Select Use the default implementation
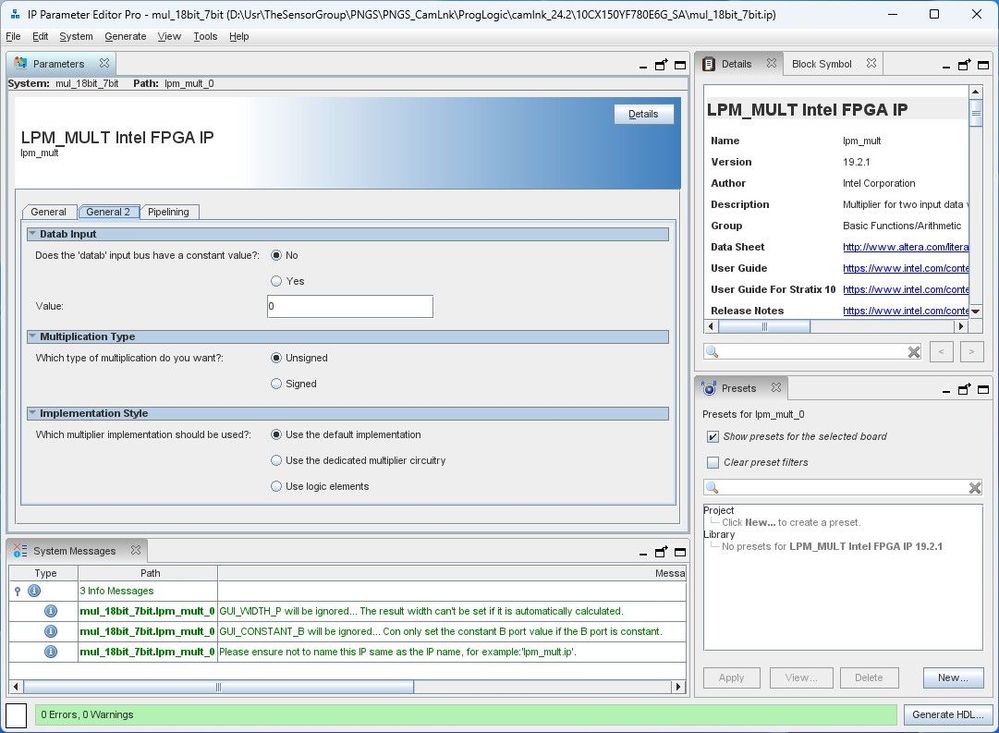This screenshot has width=999, height=733. pyautogui.click(x=276, y=435)
